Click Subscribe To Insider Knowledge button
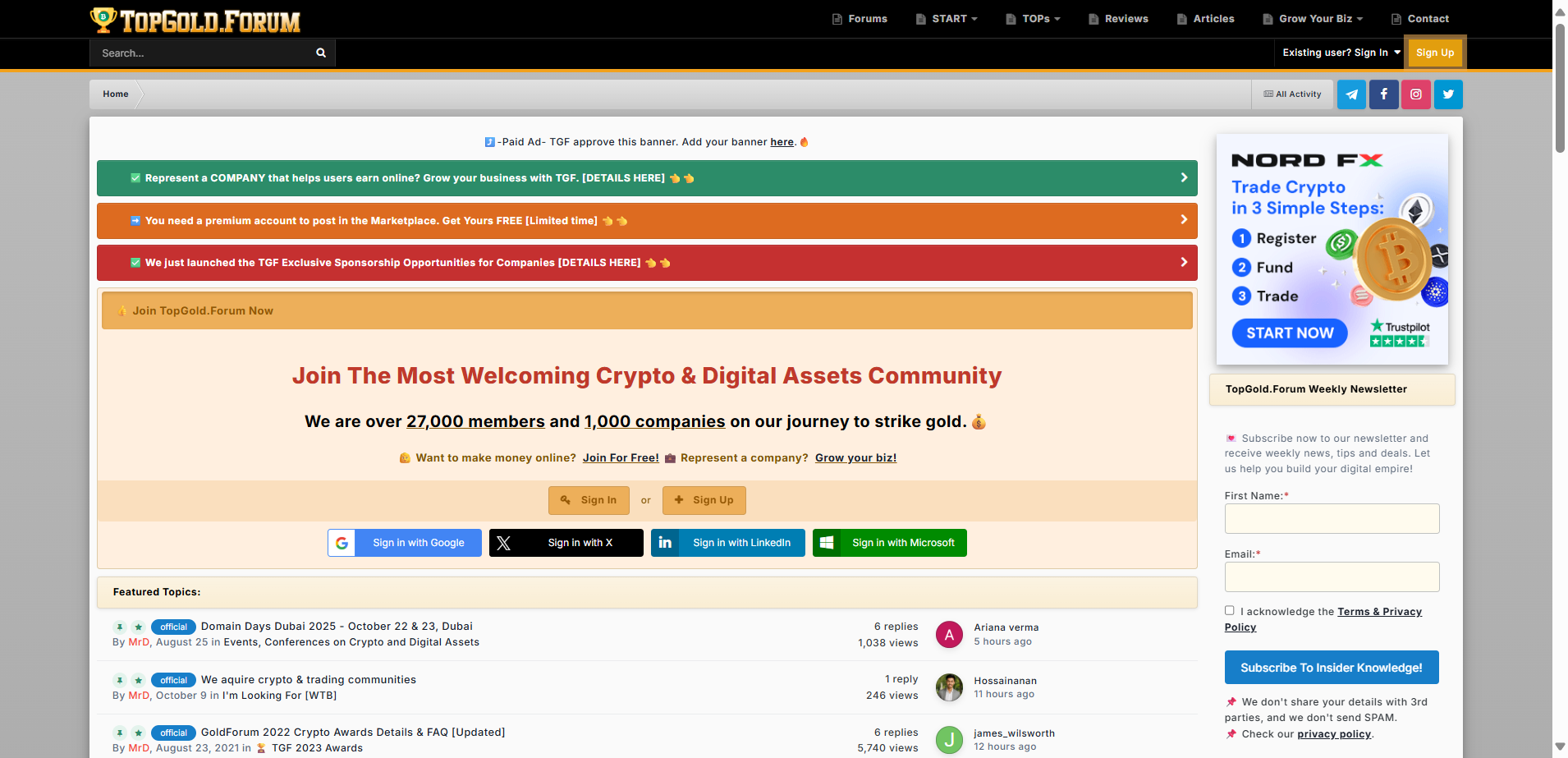This screenshot has height=758, width=1568. pos(1331,668)
